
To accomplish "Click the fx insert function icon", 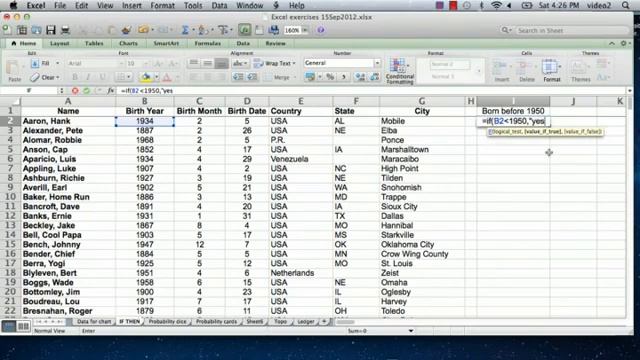I will pos(111,91).
